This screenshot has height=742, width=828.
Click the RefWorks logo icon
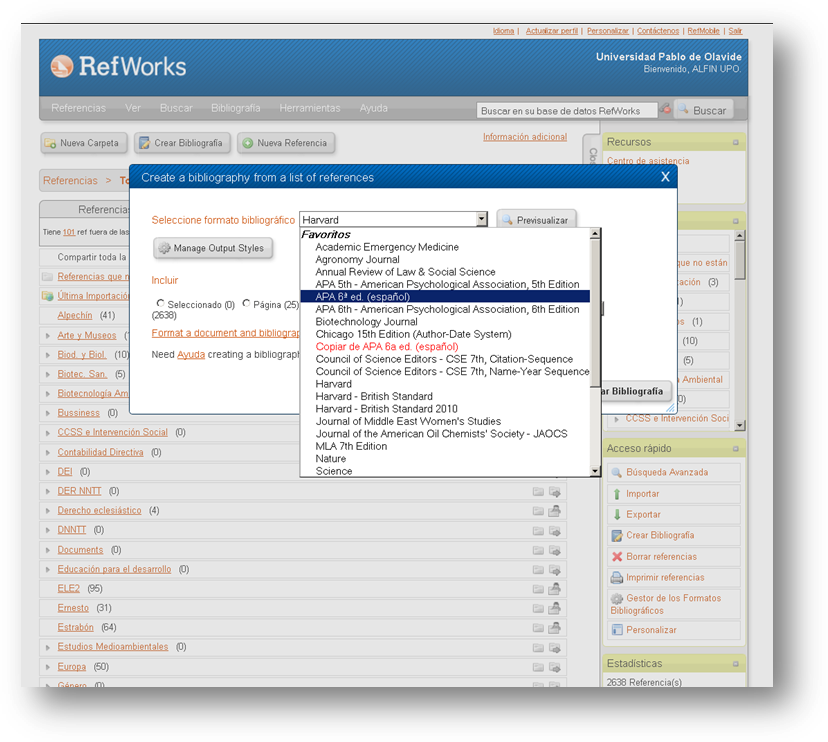62,67
